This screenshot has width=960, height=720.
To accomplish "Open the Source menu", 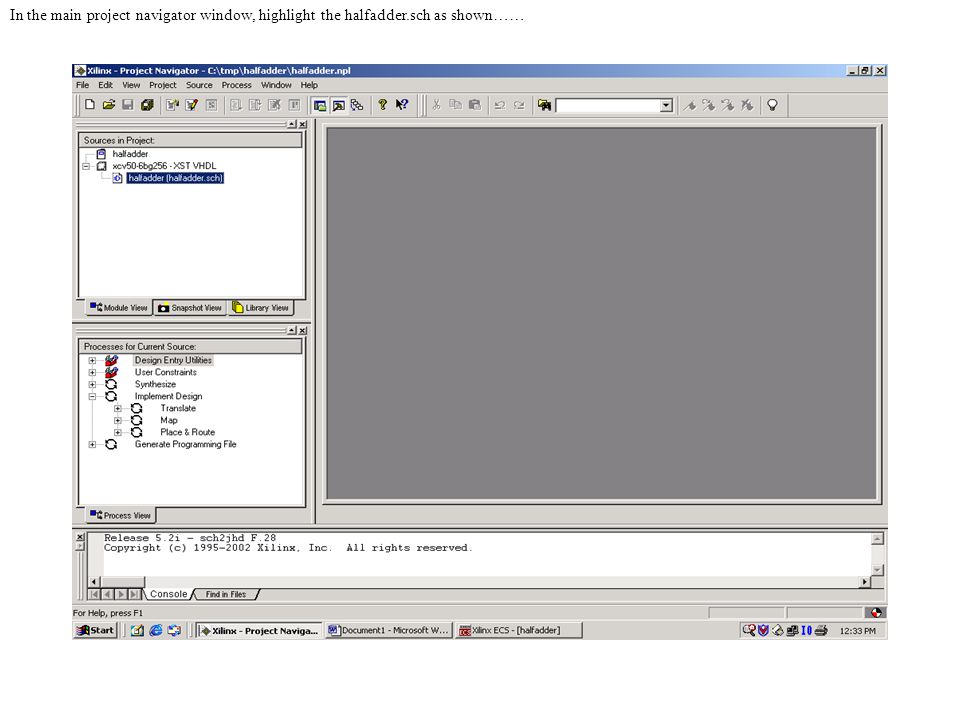I will (x=199, y=85).
